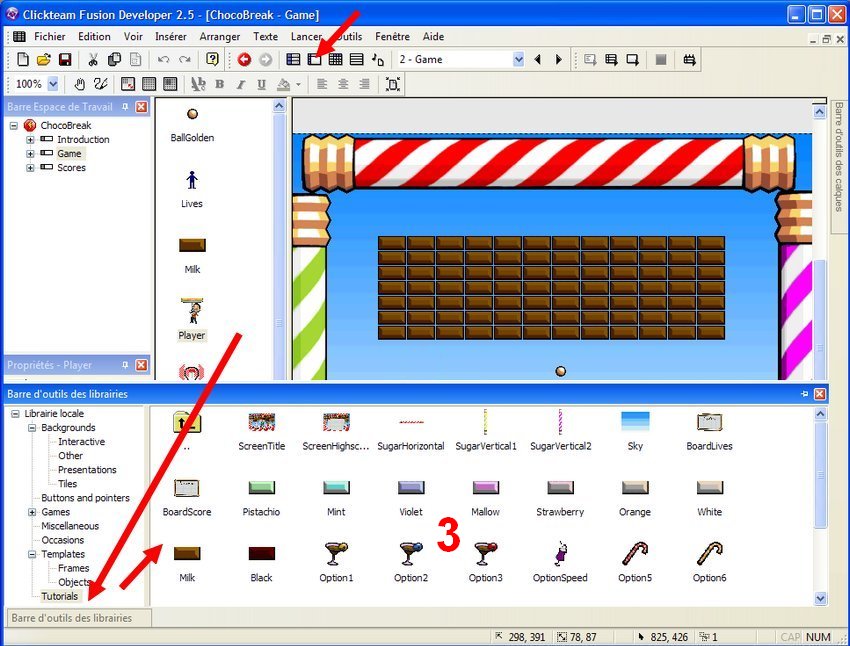The height and width of the screenshot is (646, 850).
Task: Click the align center icon
Action: pyautogui.click(x=343, y=84)
